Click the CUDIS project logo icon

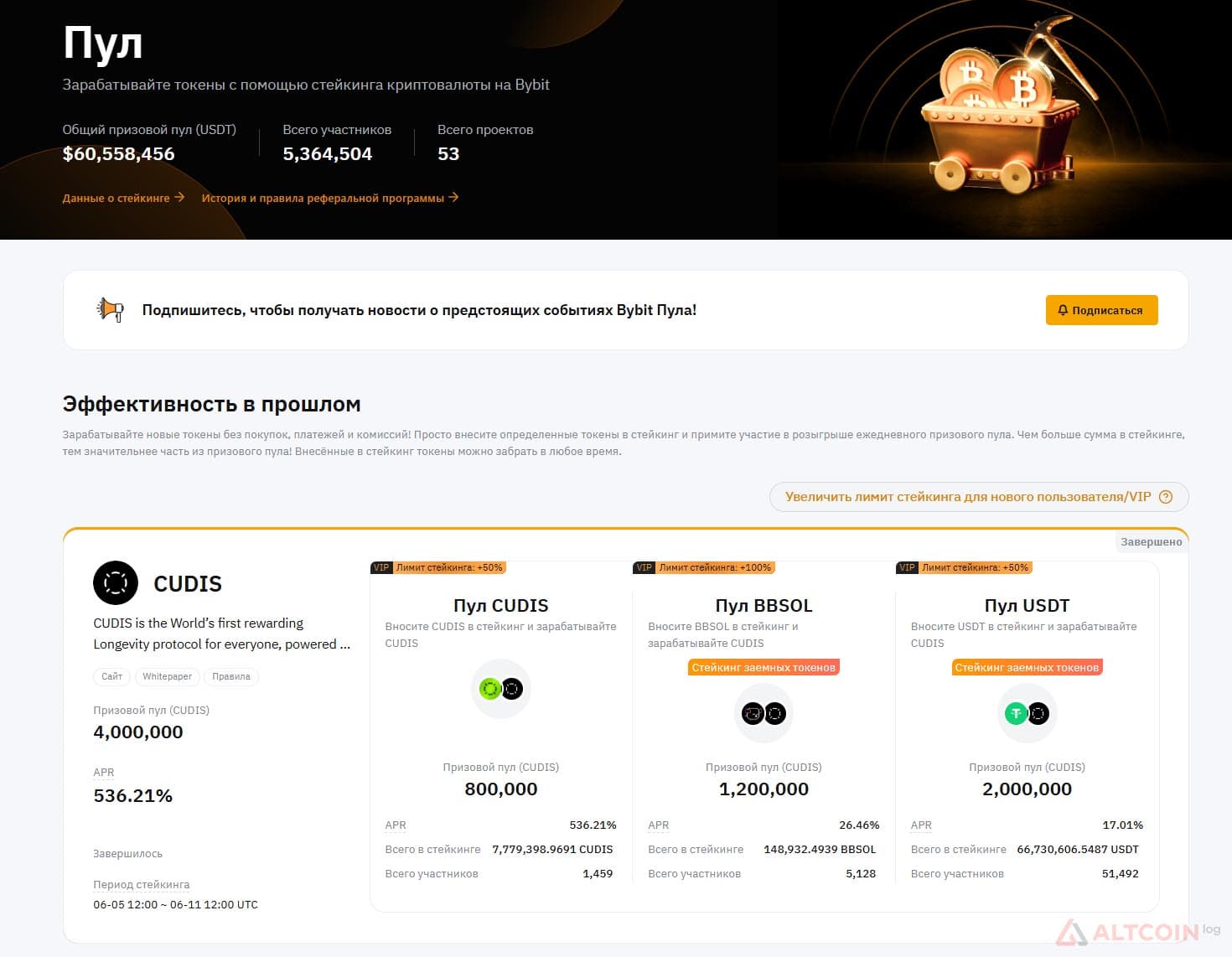116,582
